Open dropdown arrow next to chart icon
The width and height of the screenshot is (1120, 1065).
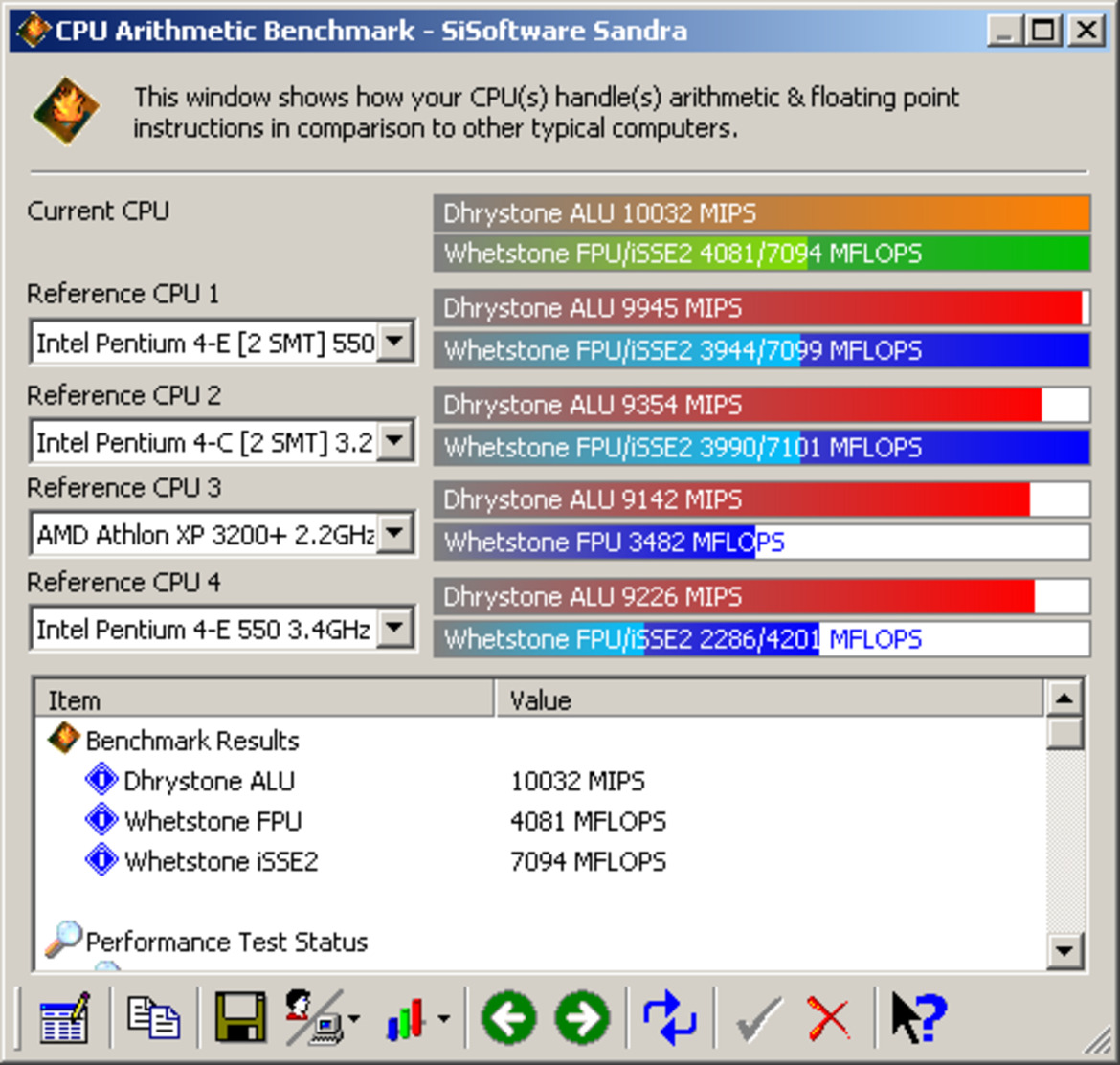tap(443, 1019)
